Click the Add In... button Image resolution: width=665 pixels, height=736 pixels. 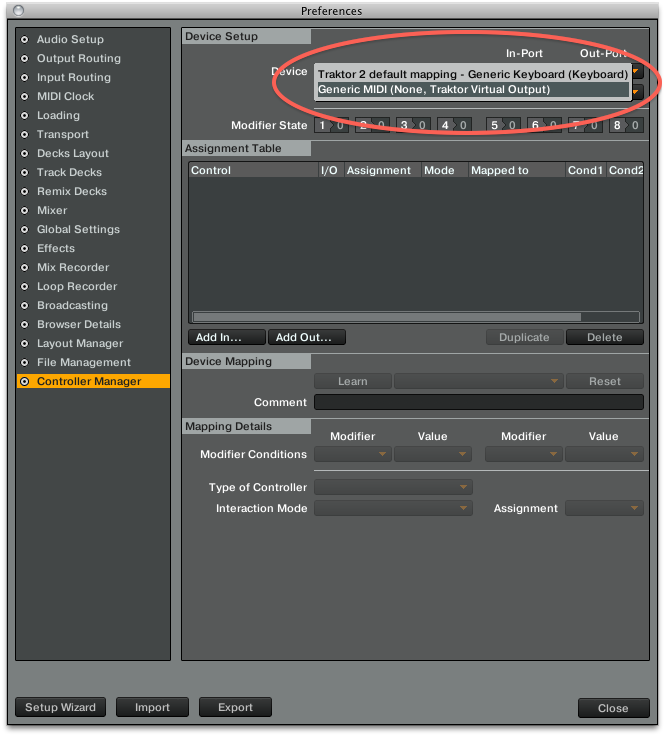(x=227, y=337)
